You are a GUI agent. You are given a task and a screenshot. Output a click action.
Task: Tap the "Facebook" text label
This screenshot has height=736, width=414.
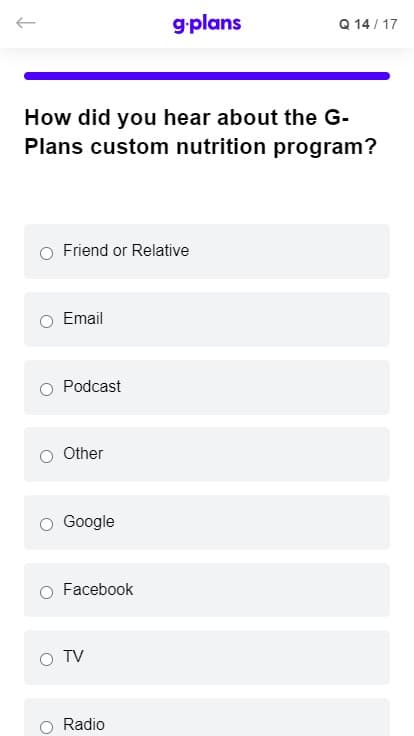coord(98,590)
